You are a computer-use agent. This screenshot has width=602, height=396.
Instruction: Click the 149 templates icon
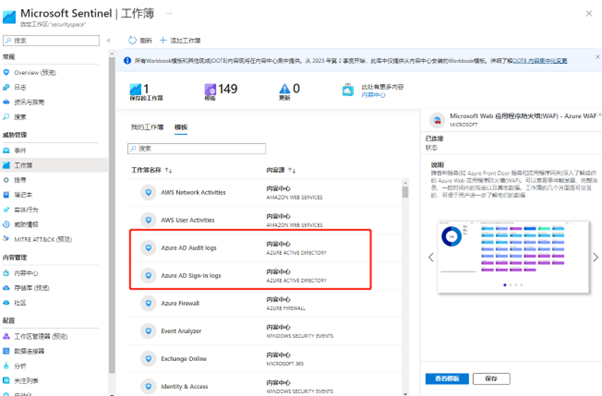[x=210, y=89]
